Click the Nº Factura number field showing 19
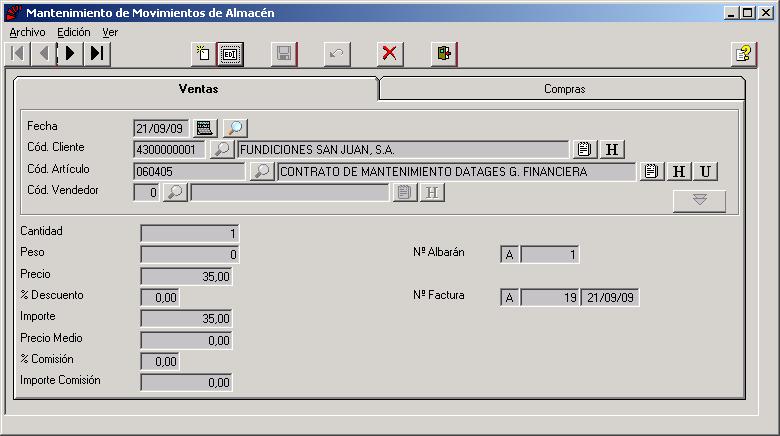The width and height of the screenshot is (780, 436). pos(550,298)
